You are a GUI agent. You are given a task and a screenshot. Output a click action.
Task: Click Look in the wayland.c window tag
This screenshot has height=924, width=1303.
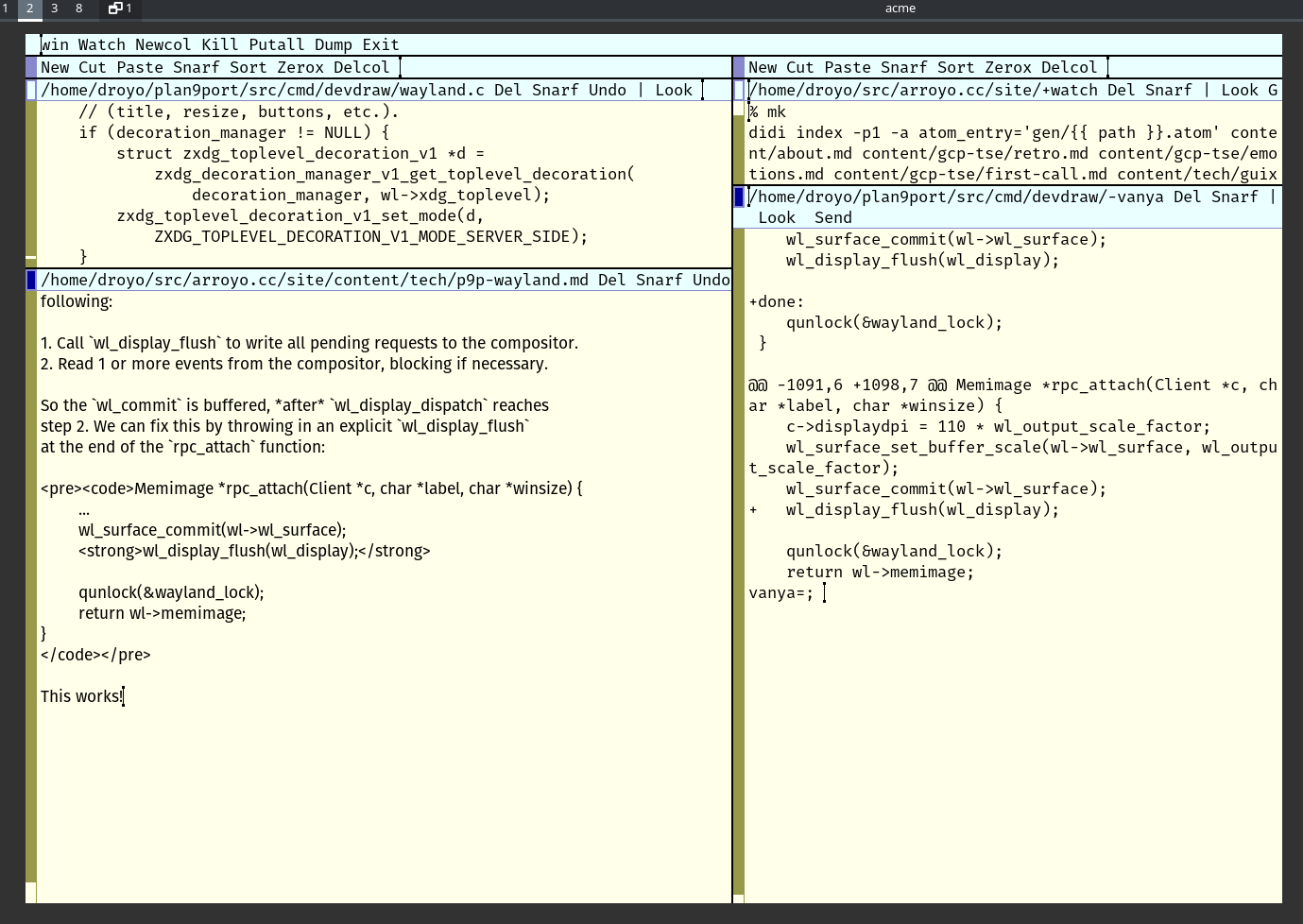[x=674, y=90]
